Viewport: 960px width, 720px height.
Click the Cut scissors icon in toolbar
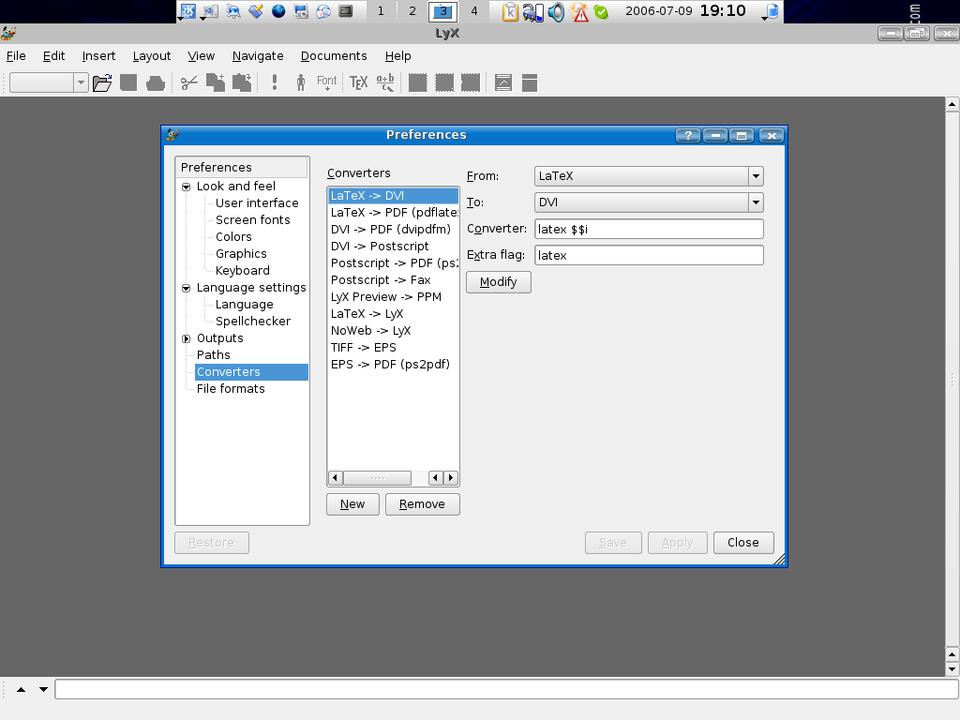coord(188,83)
